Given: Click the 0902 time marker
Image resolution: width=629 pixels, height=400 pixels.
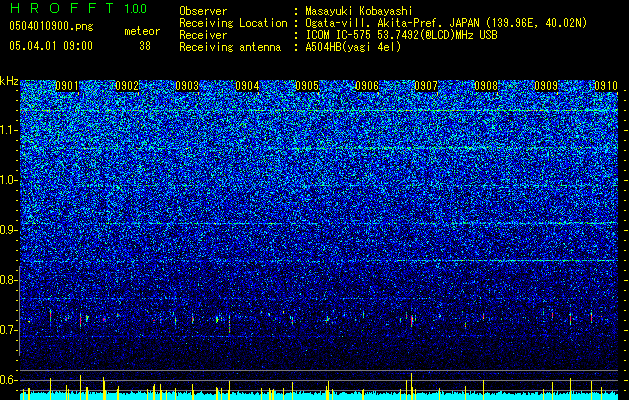Looking at the screenshot, I should (x=127, y=86).
